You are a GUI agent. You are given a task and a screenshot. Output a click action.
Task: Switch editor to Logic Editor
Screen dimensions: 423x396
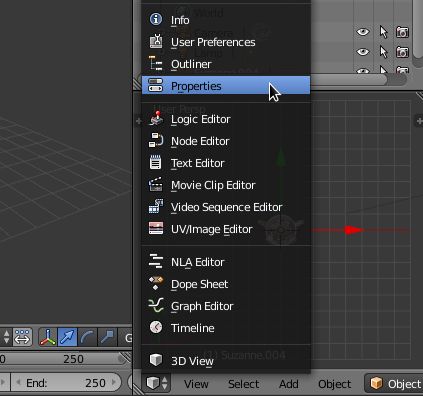tap(226, 119)
